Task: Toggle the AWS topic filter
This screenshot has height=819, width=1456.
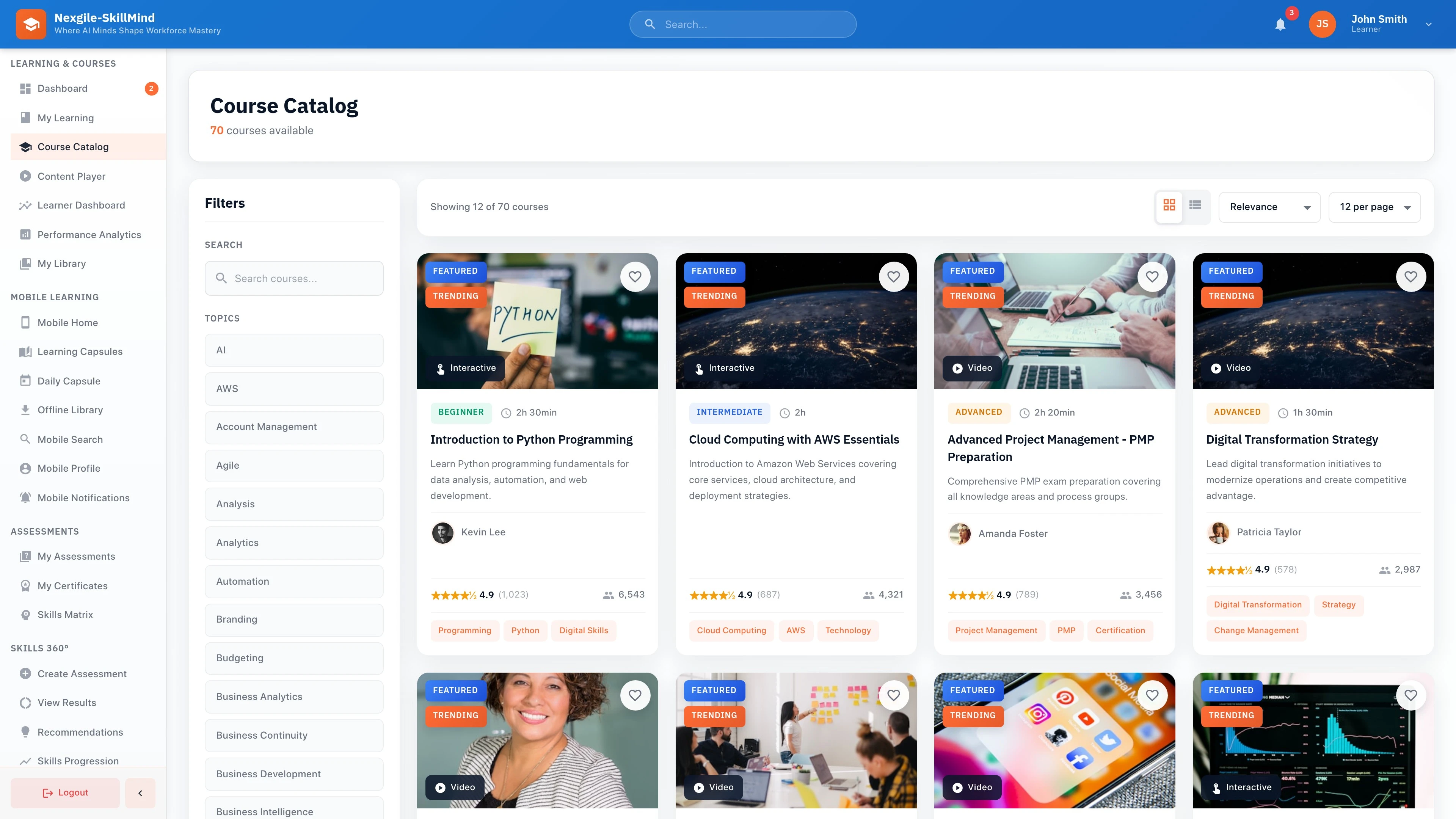Action: point(294,388)
